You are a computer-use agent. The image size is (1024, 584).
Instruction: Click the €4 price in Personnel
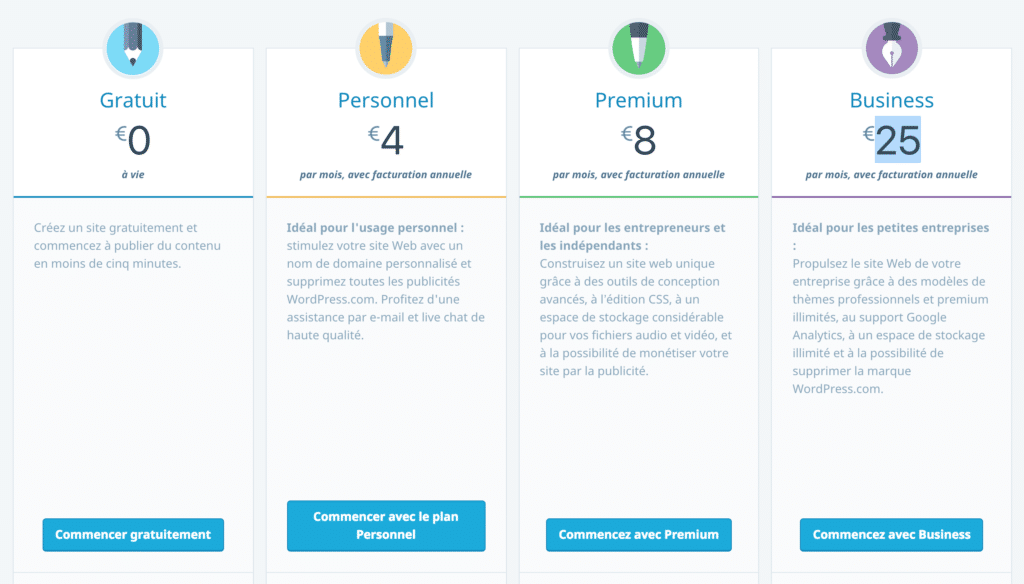(386, 140)
